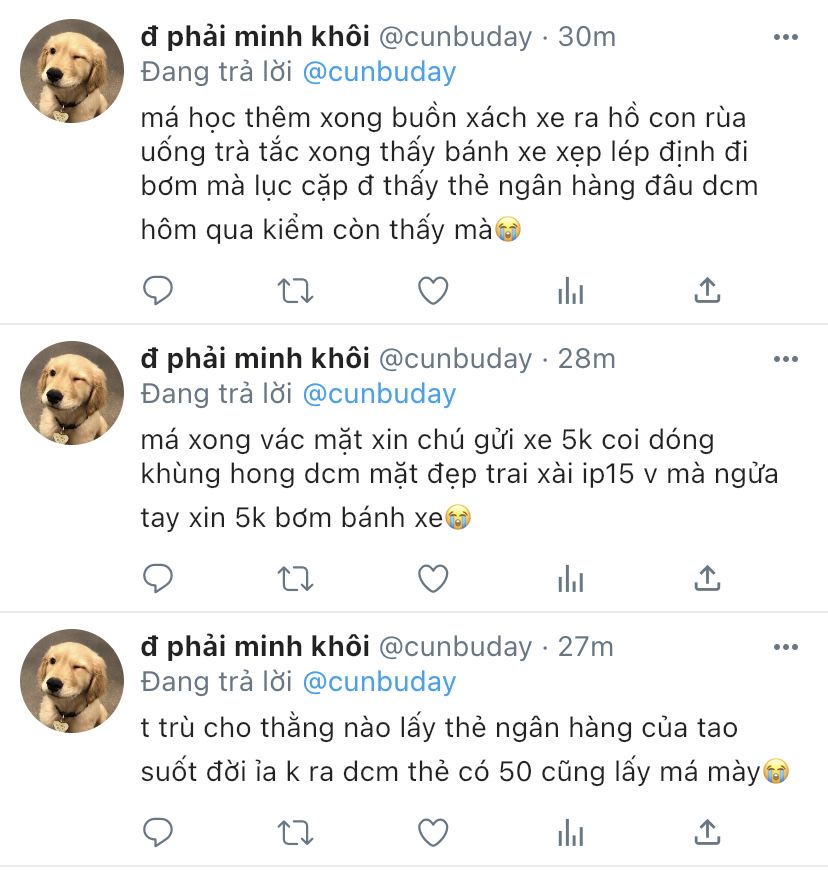
Task: View analytics of the 27m tweet
Action: [570, 833]
